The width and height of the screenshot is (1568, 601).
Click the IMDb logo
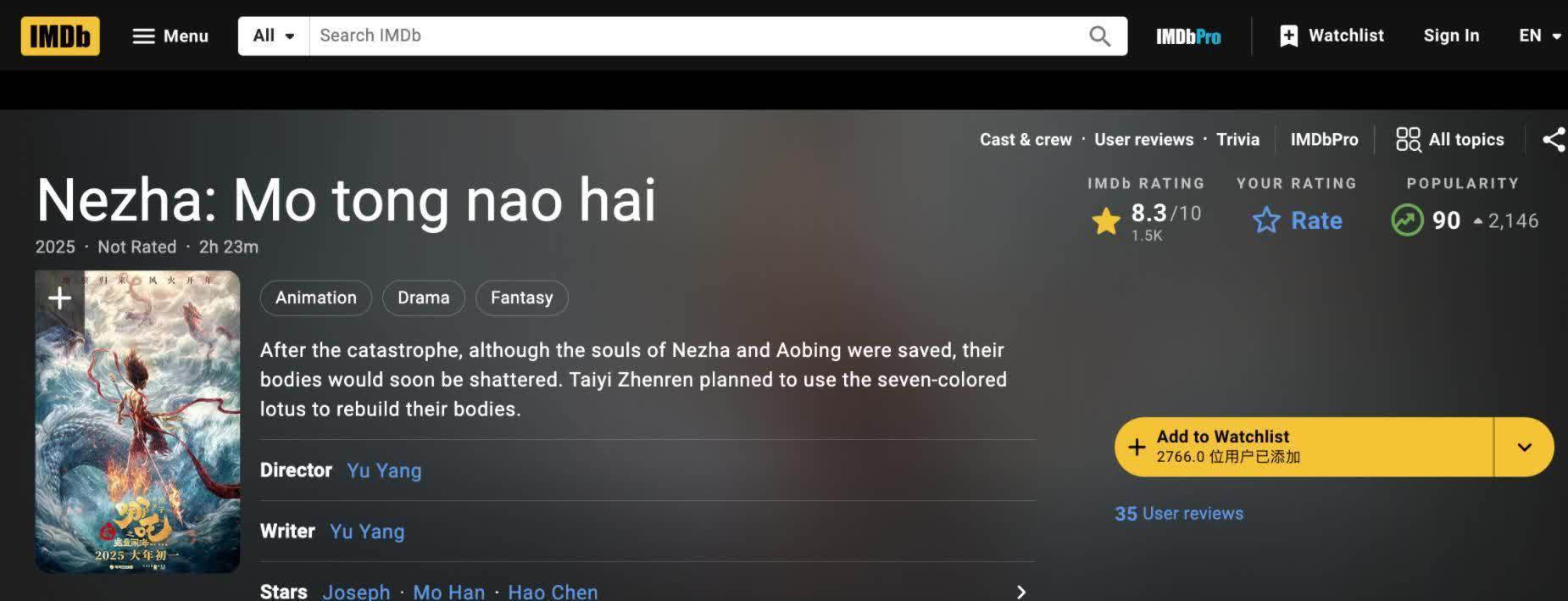pos(60,36)
